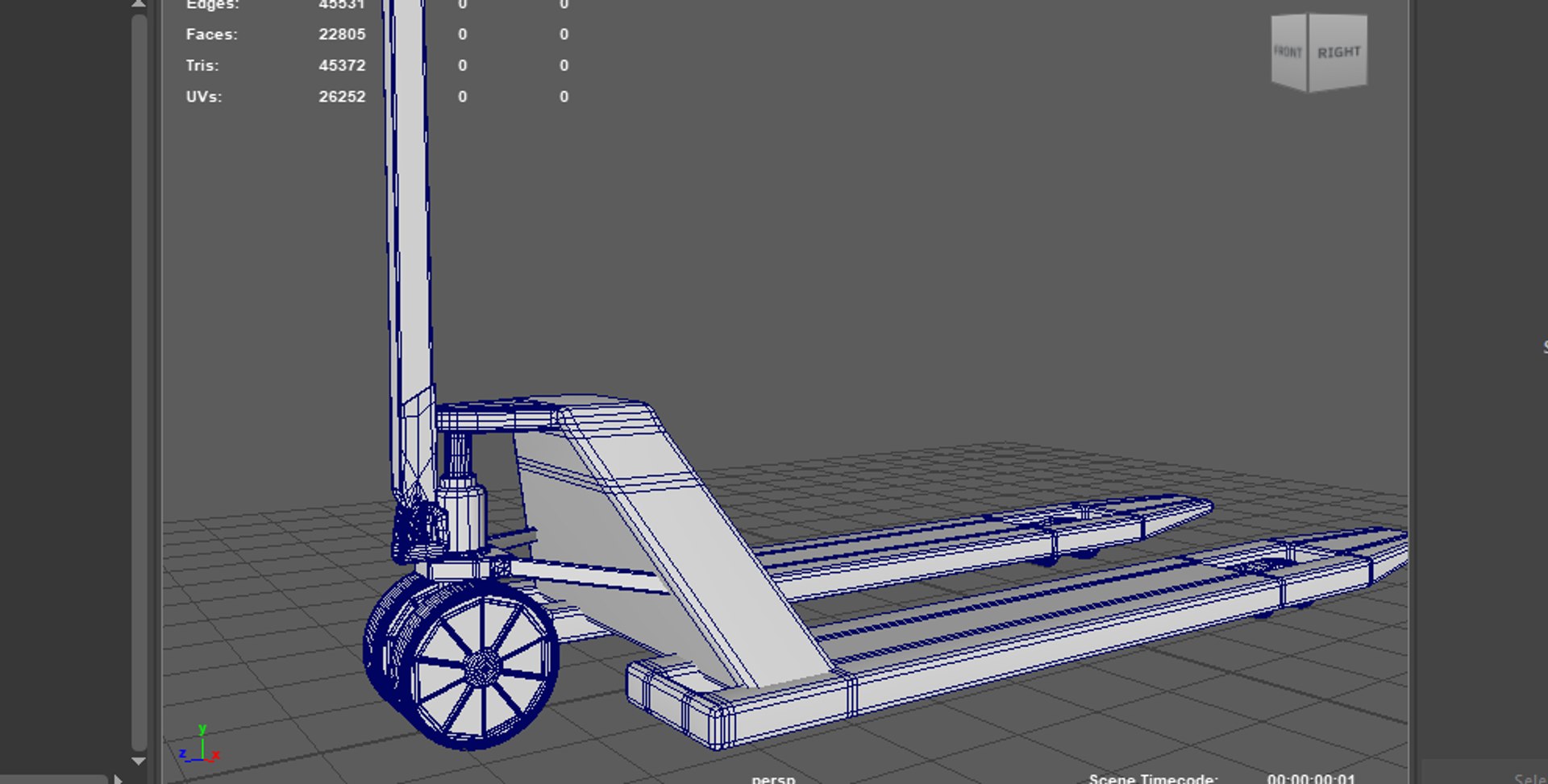
Task: Click the Tris: label in heads-up display
Action: point(202,65)
